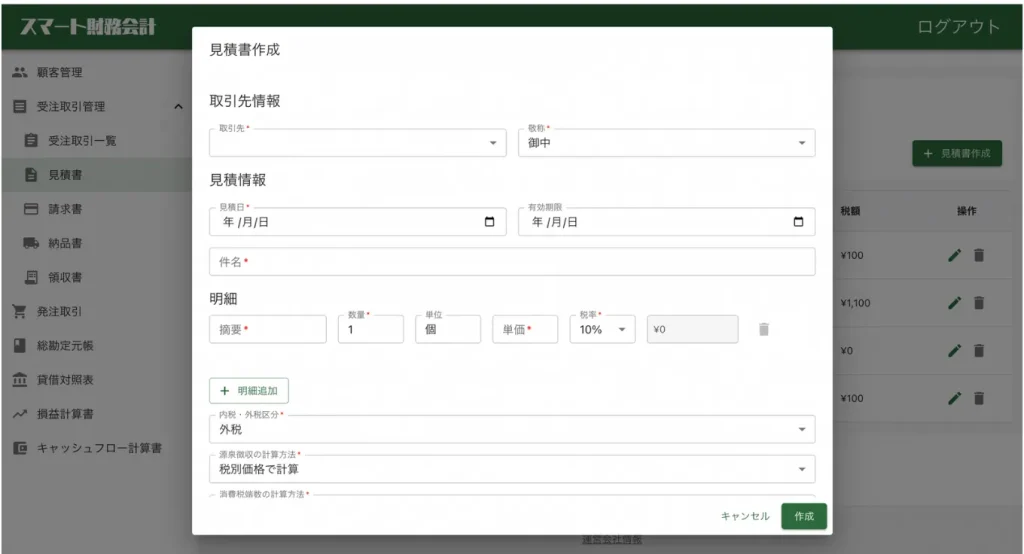Click the 運営会社情報 footer link
This screenshot has height=554, width=1024.
click(x=612, y=540)
